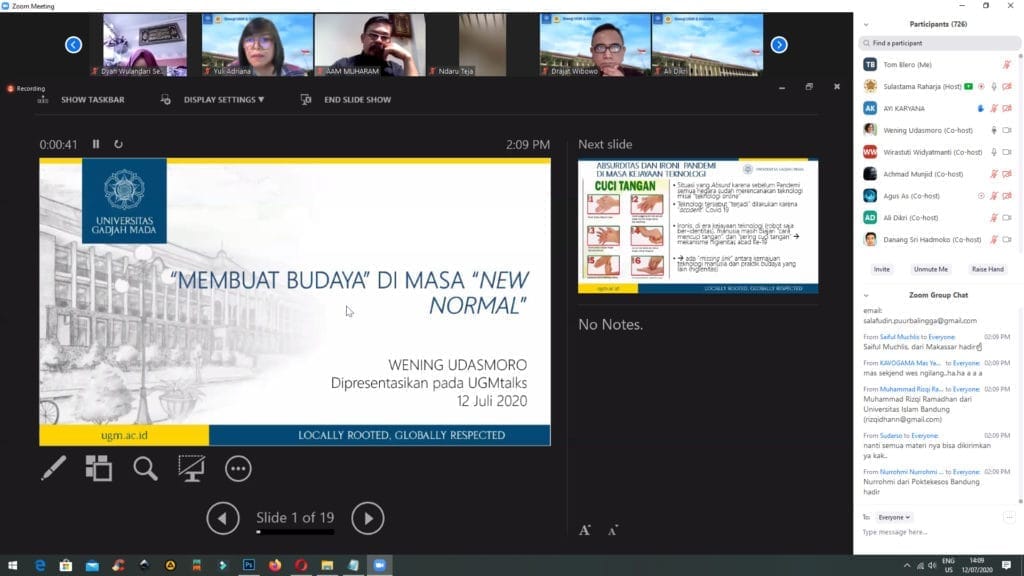Click the Raise Hand button
The height and width of the screenshot is (576, 1024).
[987, 269]
